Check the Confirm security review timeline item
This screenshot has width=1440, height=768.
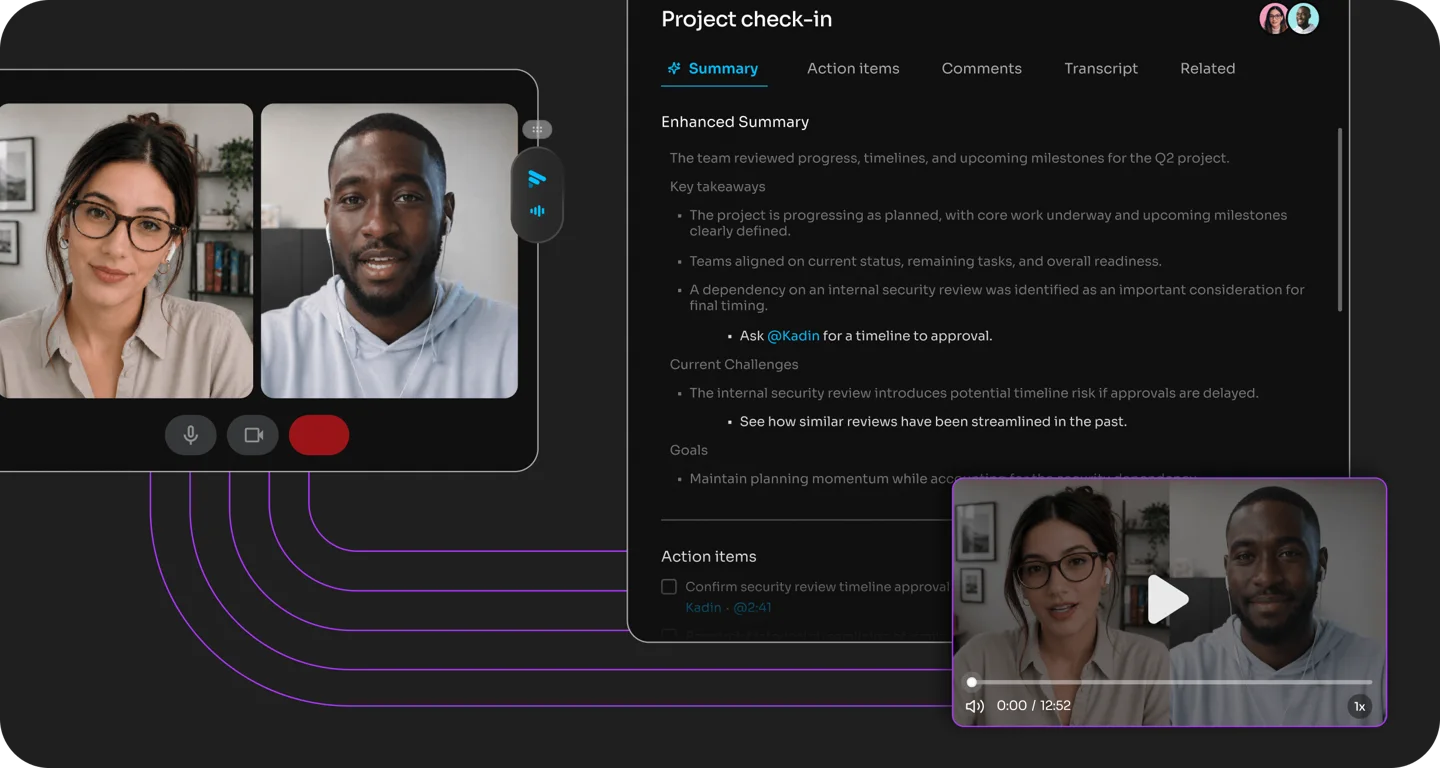pos(669,587)
